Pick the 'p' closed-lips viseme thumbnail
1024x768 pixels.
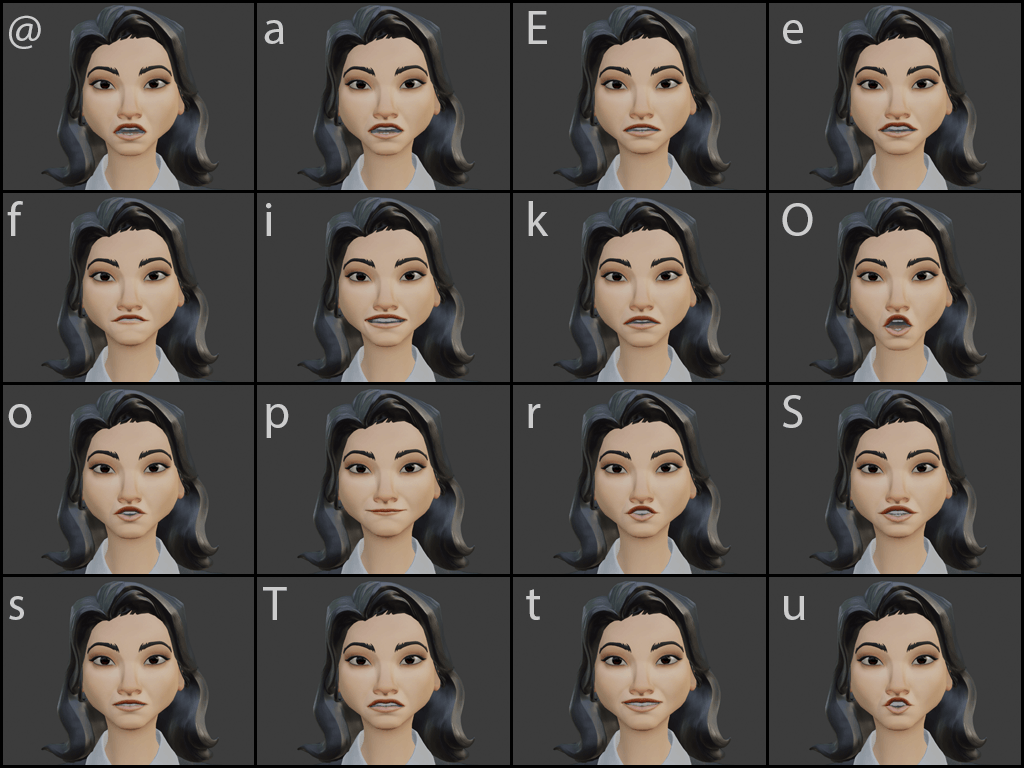pyautogui.click(x=383, y=479)
